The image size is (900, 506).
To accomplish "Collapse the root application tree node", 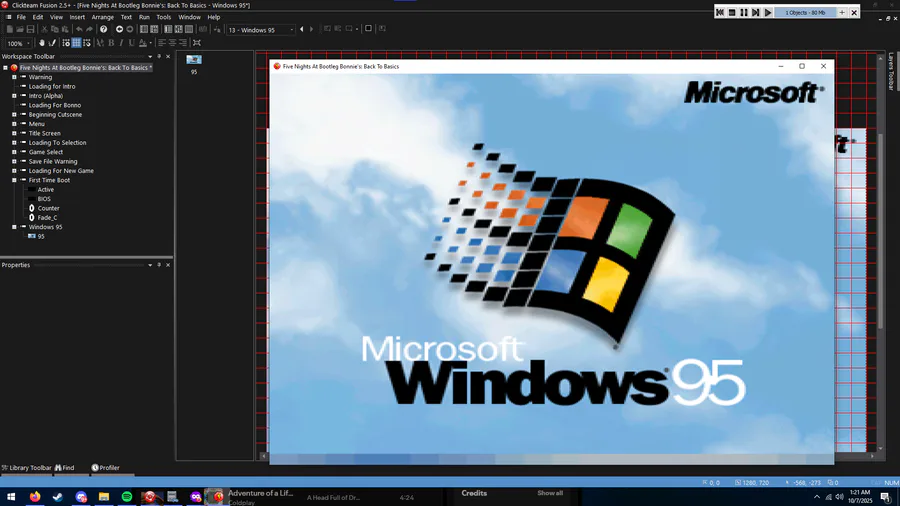I will point(5,68).
